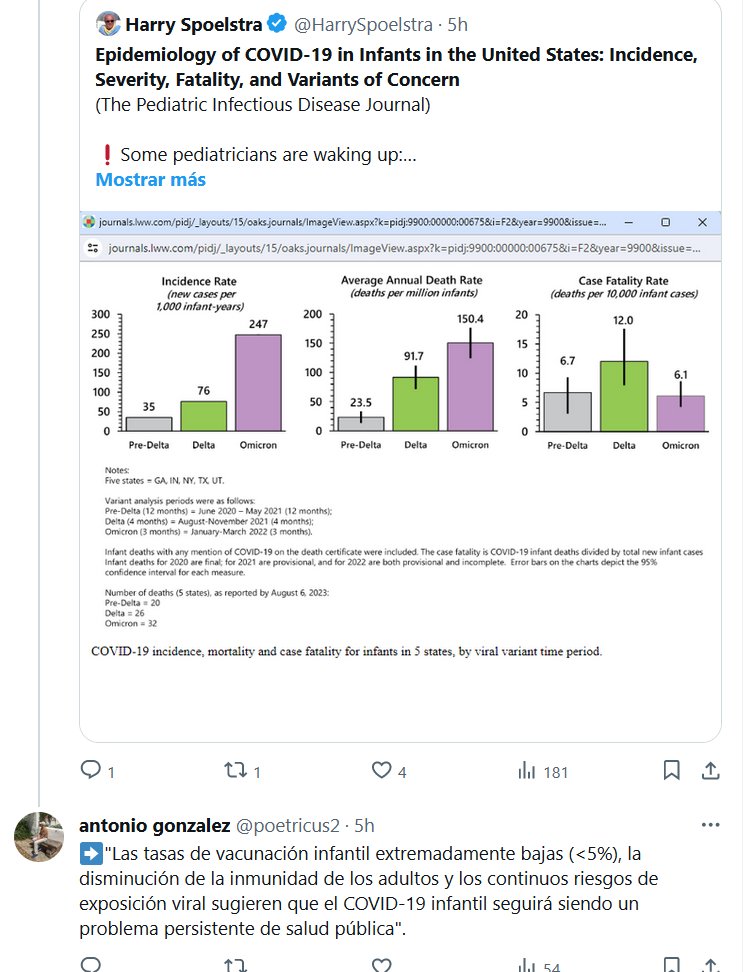The width and height of the screenshot is (750, 972).
Task: Open three-dot menu on antonio gonzalez reply
Action: pos(710,825)
